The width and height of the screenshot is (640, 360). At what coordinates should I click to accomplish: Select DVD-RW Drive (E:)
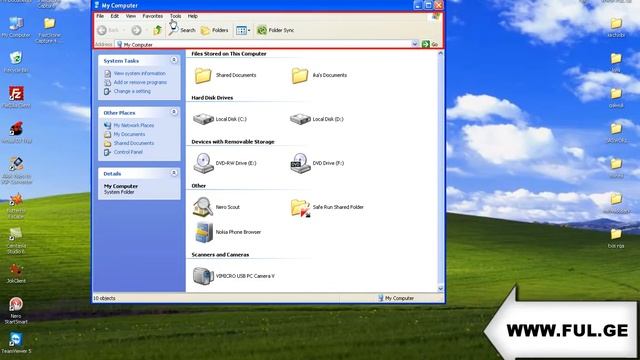point(225,163)
